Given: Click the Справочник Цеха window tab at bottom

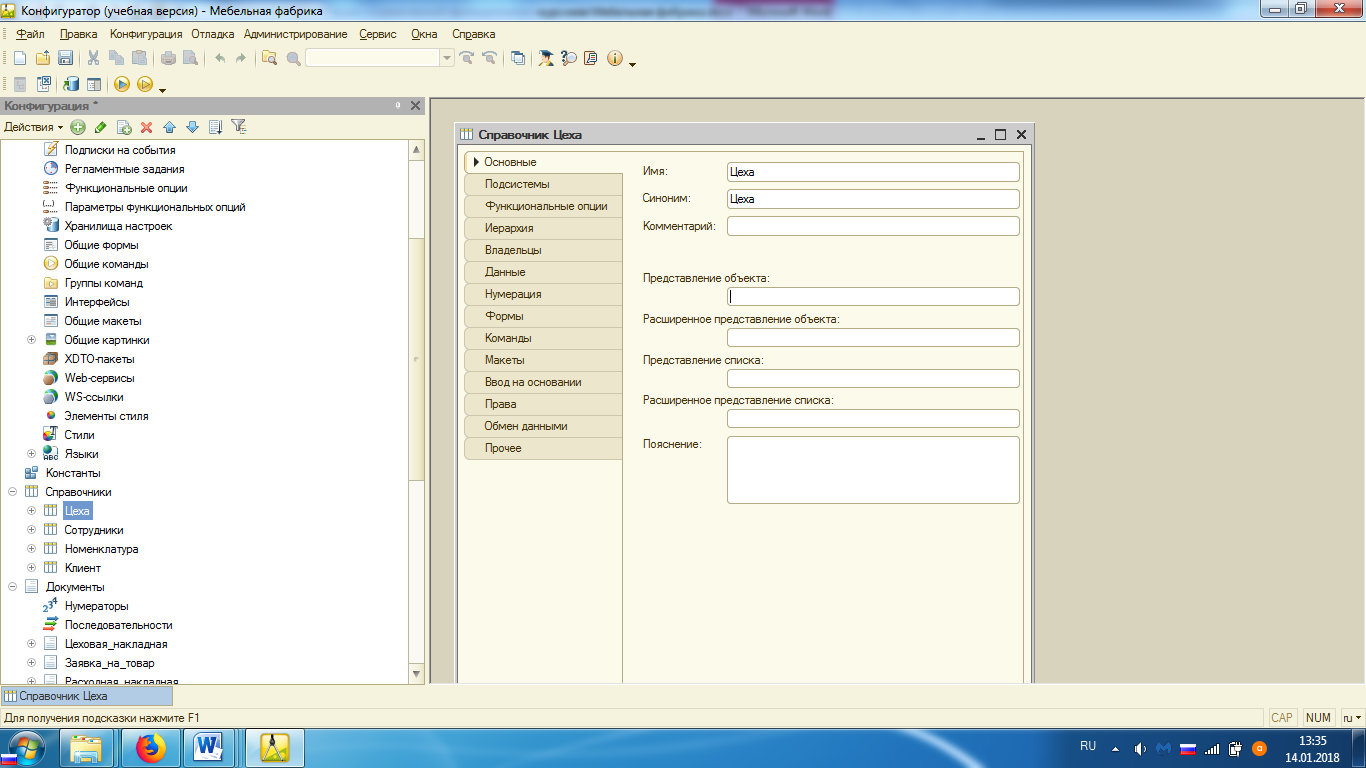Looking at the screenshot, I should pos(86,696).
